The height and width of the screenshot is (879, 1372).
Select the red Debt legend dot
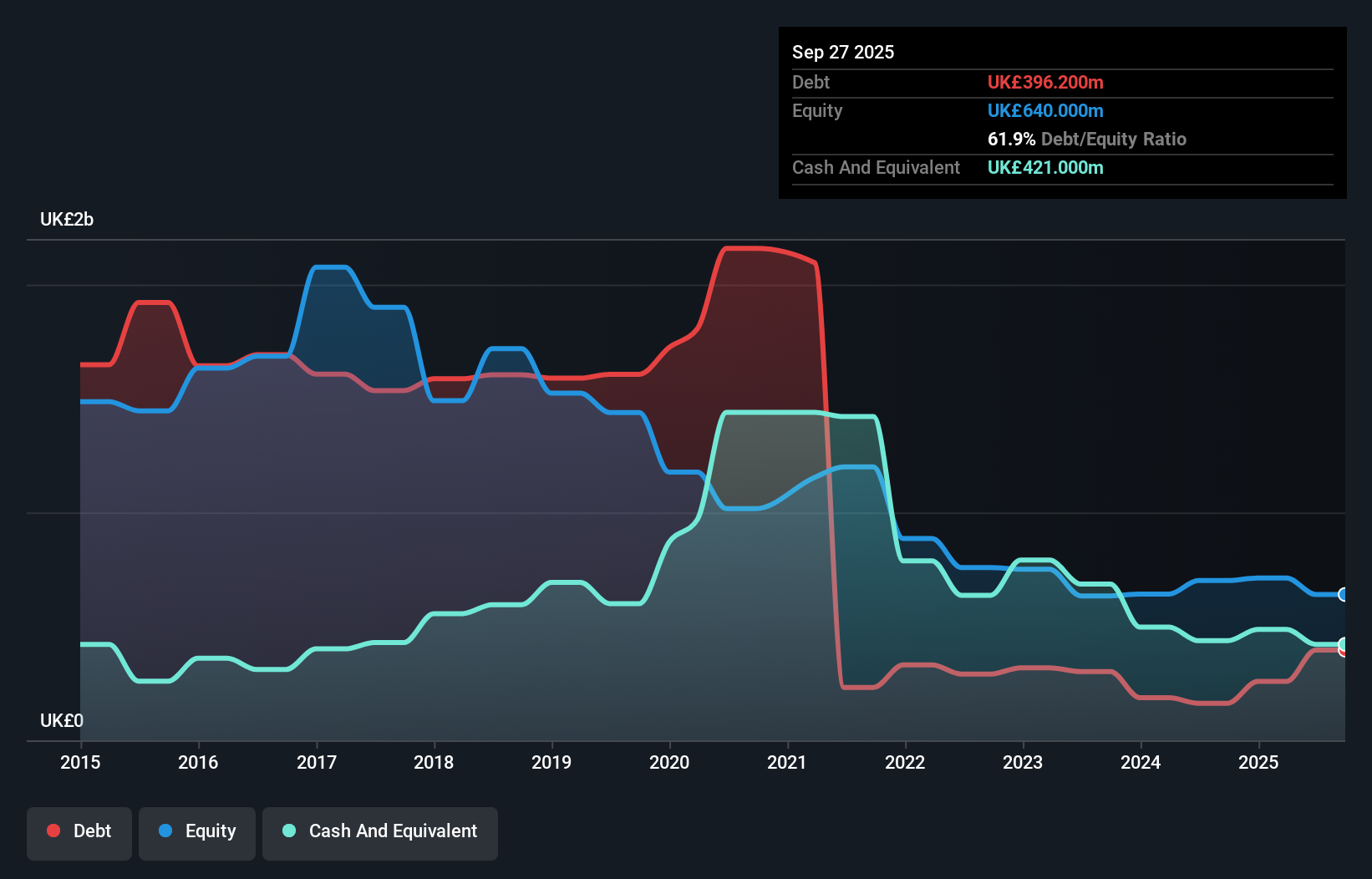point(53,831)
